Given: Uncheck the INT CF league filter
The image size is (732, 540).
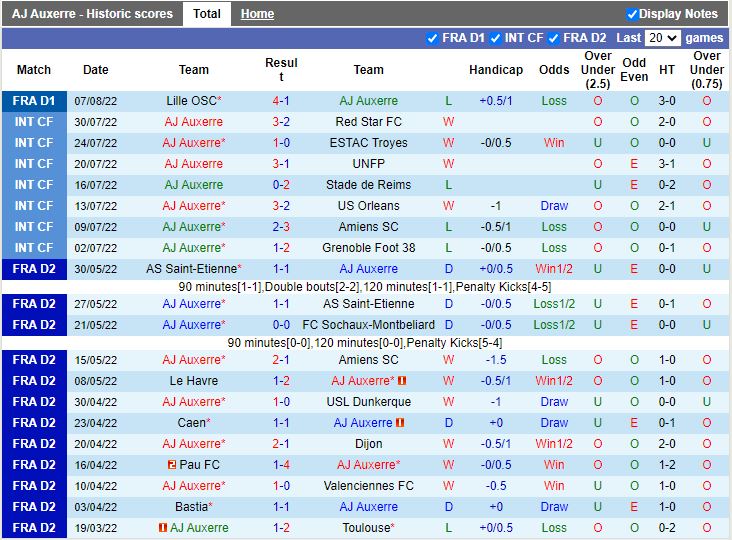Looking at the screenshot, I should [496, 38].
